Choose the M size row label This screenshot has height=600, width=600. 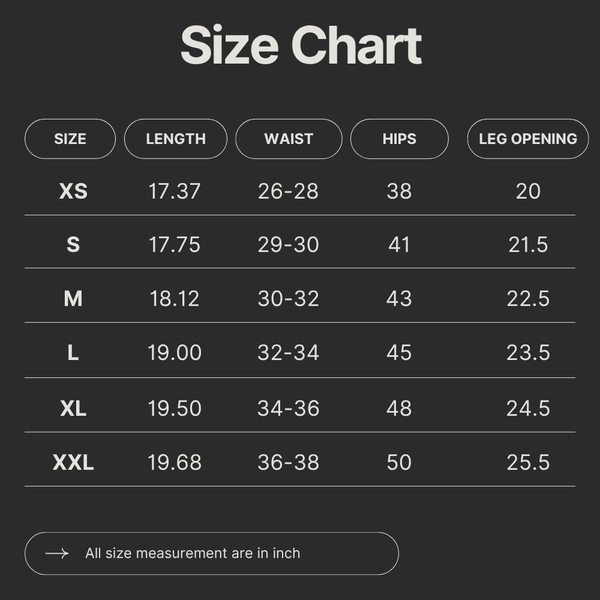(x=73, y=298)
